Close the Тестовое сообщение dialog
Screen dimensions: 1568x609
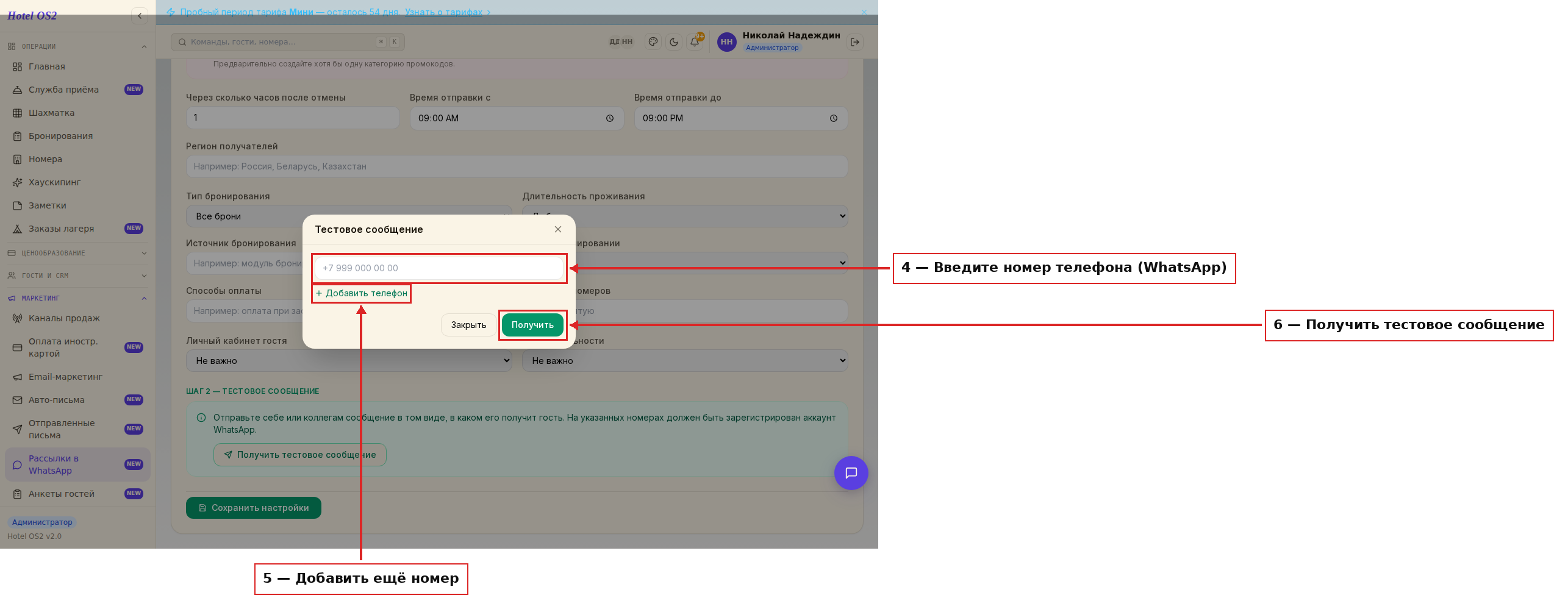557,229
